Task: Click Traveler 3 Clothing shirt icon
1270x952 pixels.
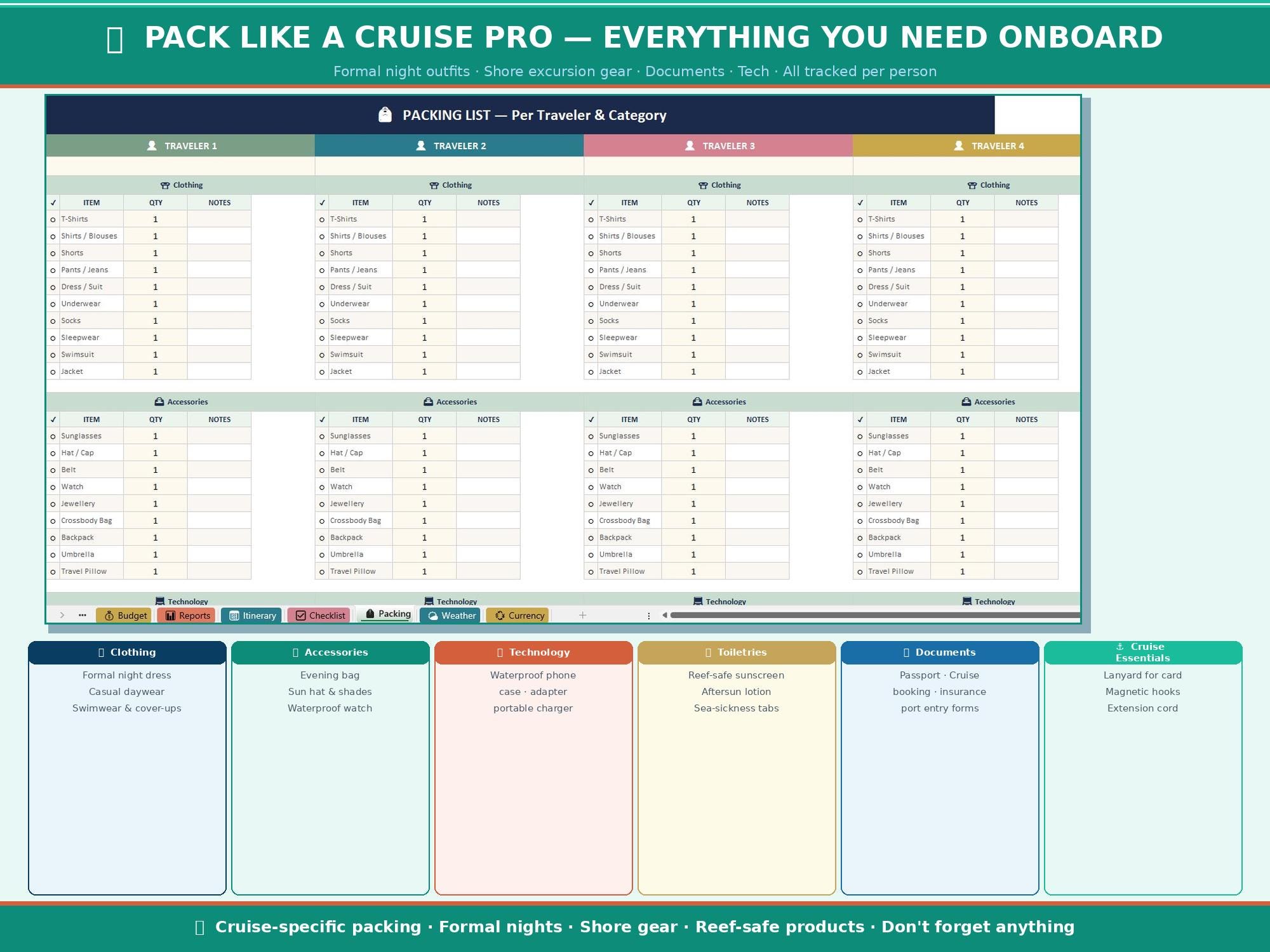Action: tap(703, 185)
